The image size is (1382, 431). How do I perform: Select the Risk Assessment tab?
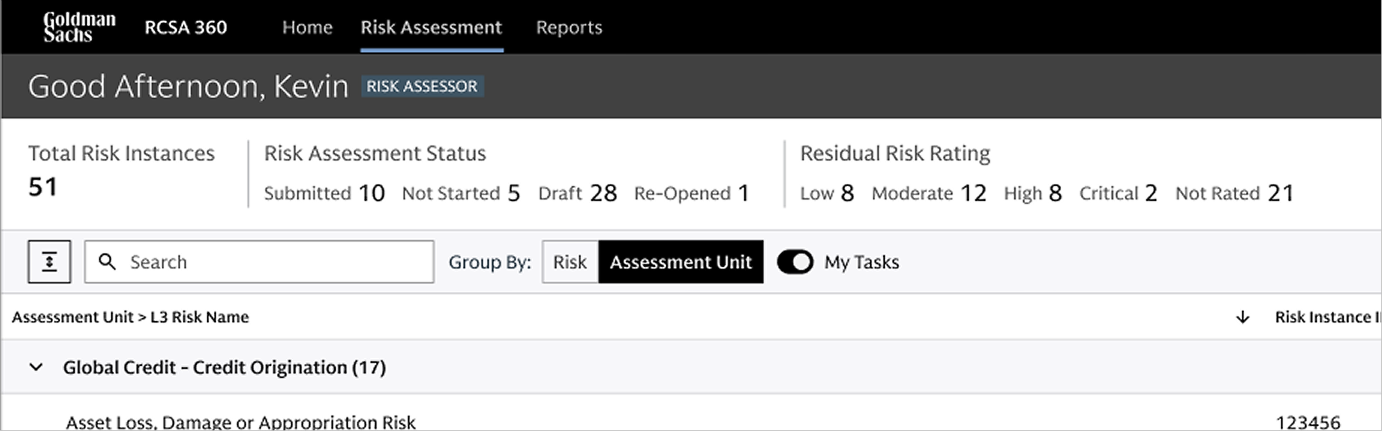431,27
